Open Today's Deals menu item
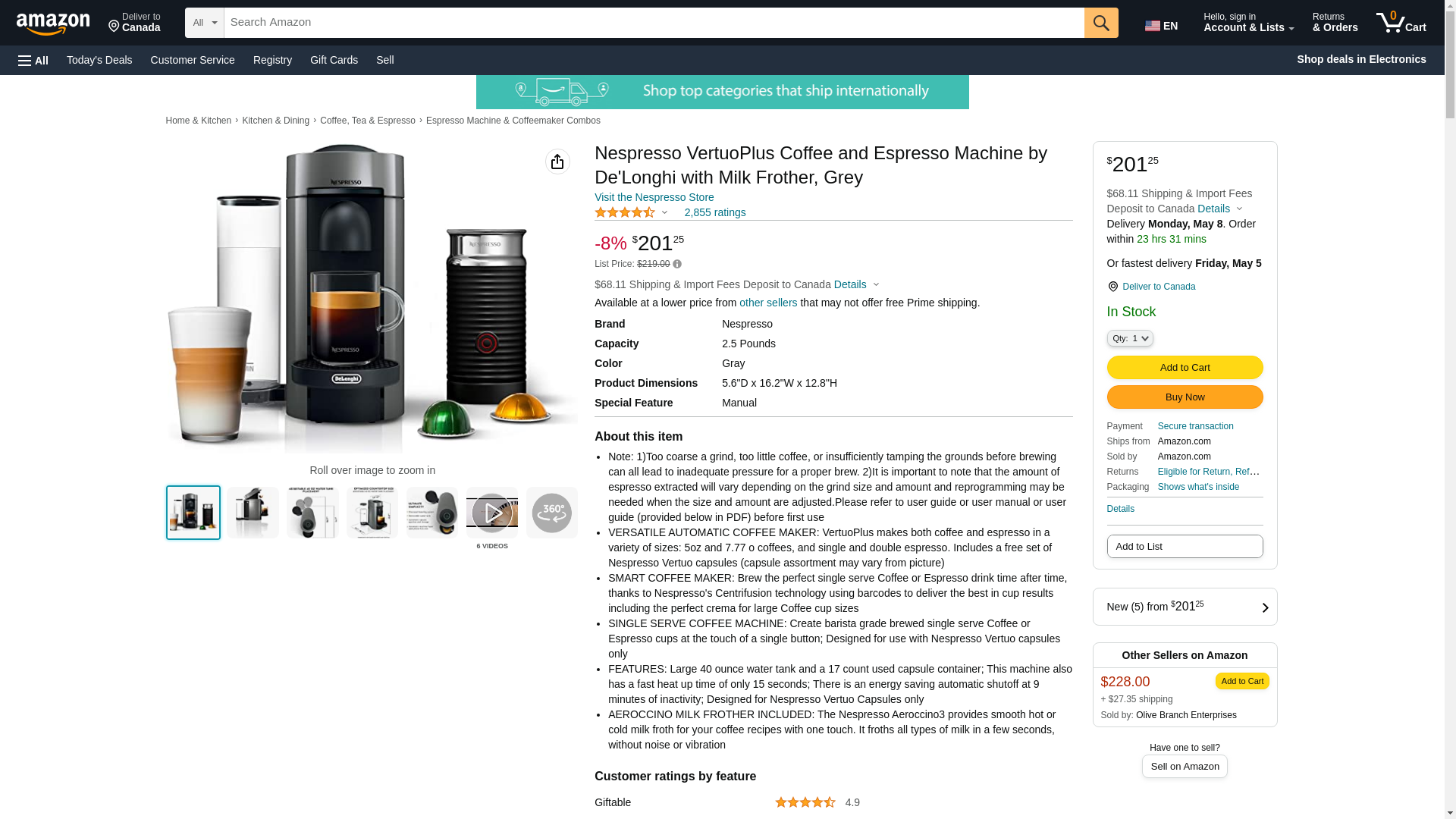Viewport: 1456px width, 819px height. coord(99,60)
